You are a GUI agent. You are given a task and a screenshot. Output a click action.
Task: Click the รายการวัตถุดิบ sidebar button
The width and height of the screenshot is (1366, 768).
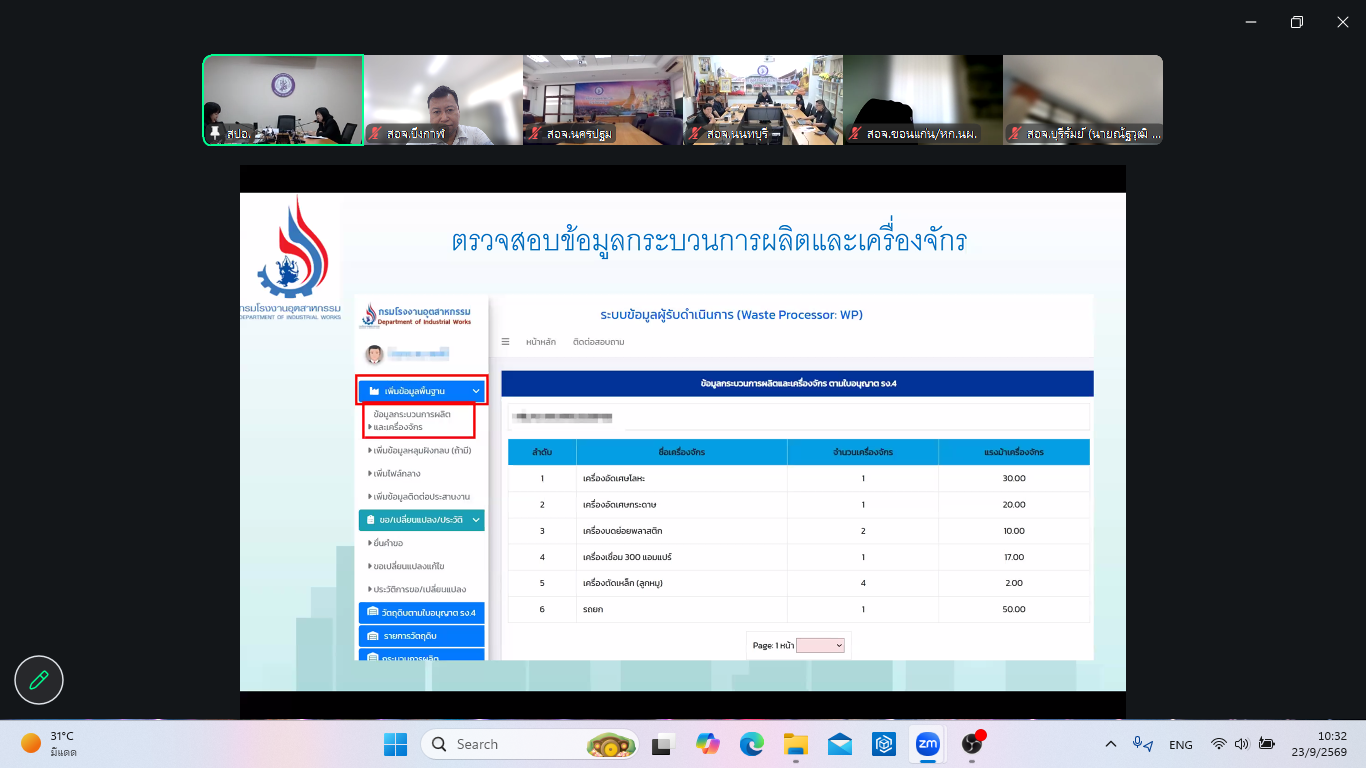[x=421, y=636]
